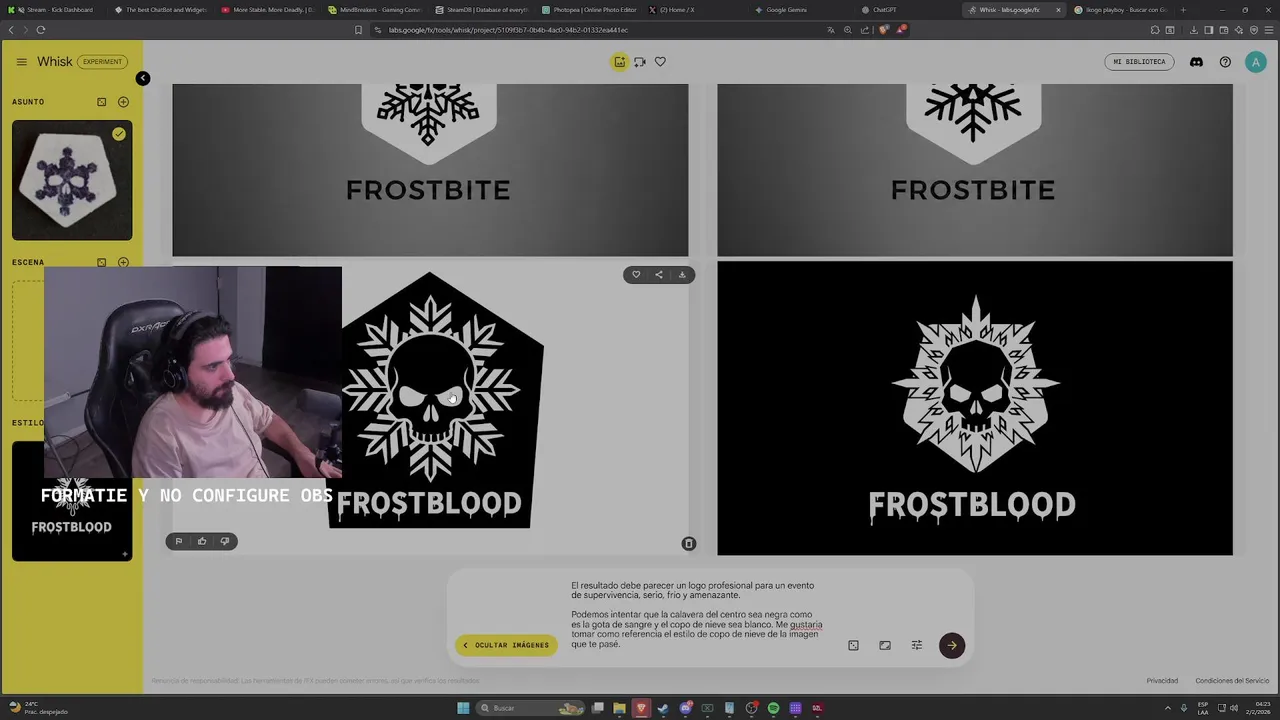1280x720 pixels.
Task: Close the Whisk browser tab
Action: point(1058,10)
